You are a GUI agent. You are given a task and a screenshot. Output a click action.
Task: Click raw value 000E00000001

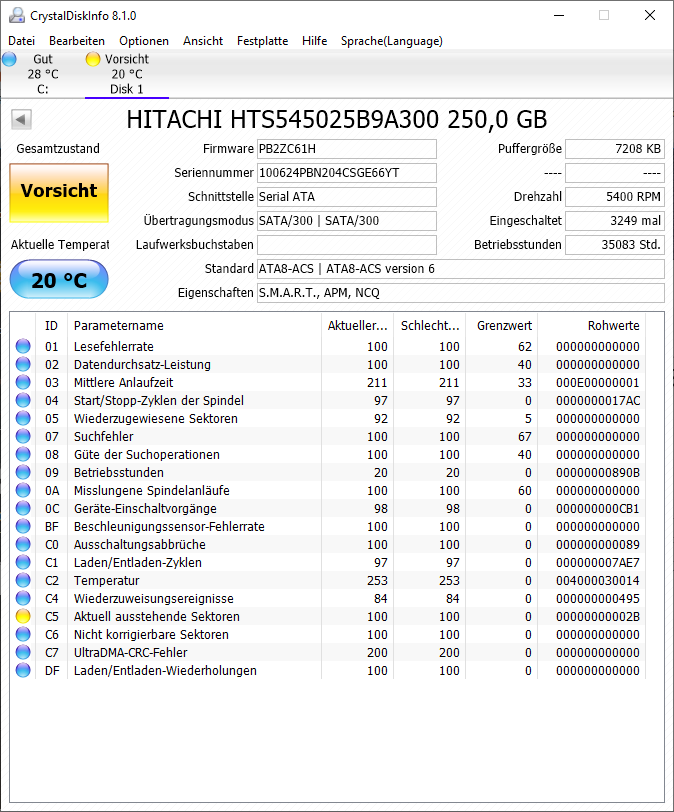(x=598, y=382)
